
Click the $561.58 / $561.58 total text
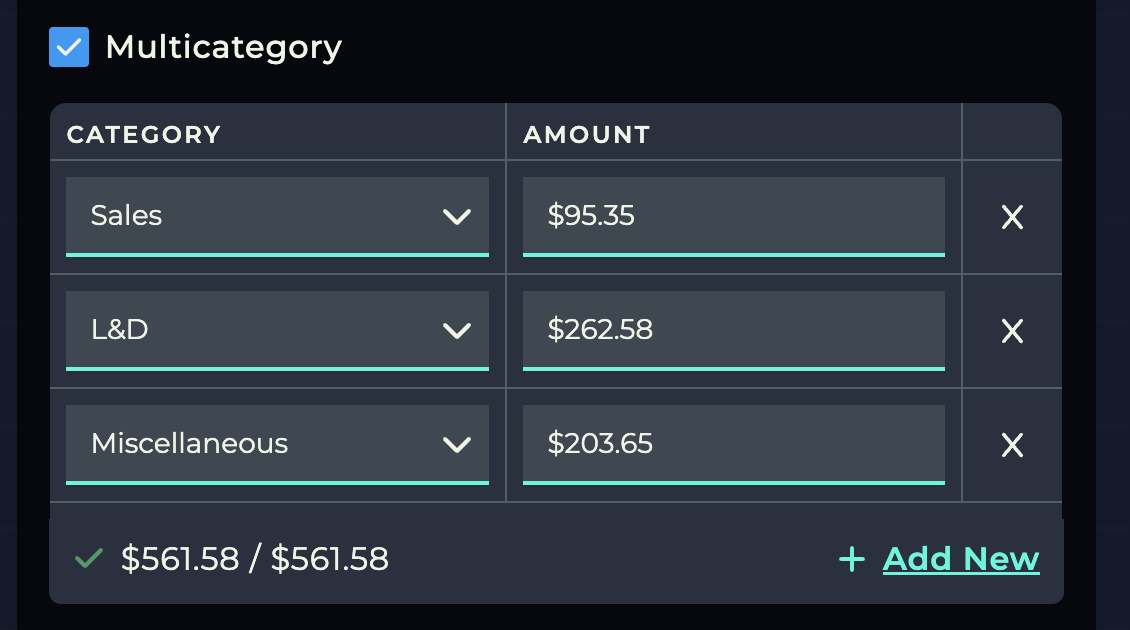tap(254, 559)
